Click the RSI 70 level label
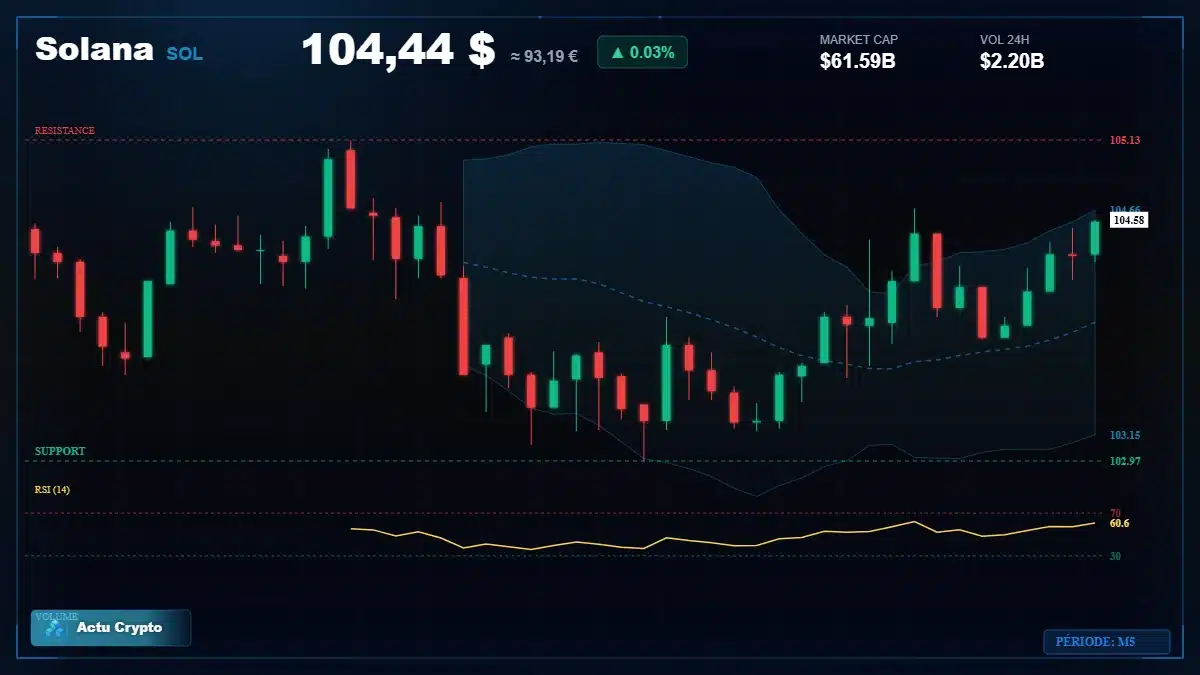 (1115, 513)
